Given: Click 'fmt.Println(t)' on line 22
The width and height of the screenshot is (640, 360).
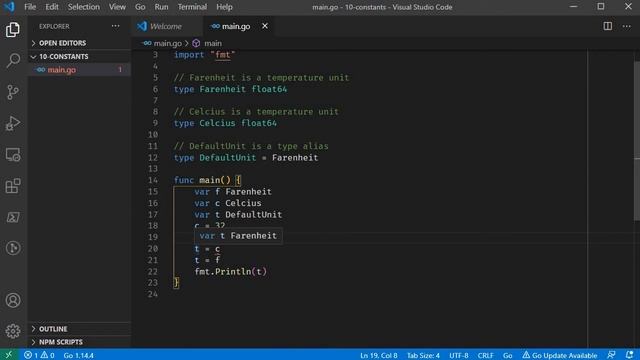Looking at the screenshot, I should pyautogui.click(x=231, y=271).
